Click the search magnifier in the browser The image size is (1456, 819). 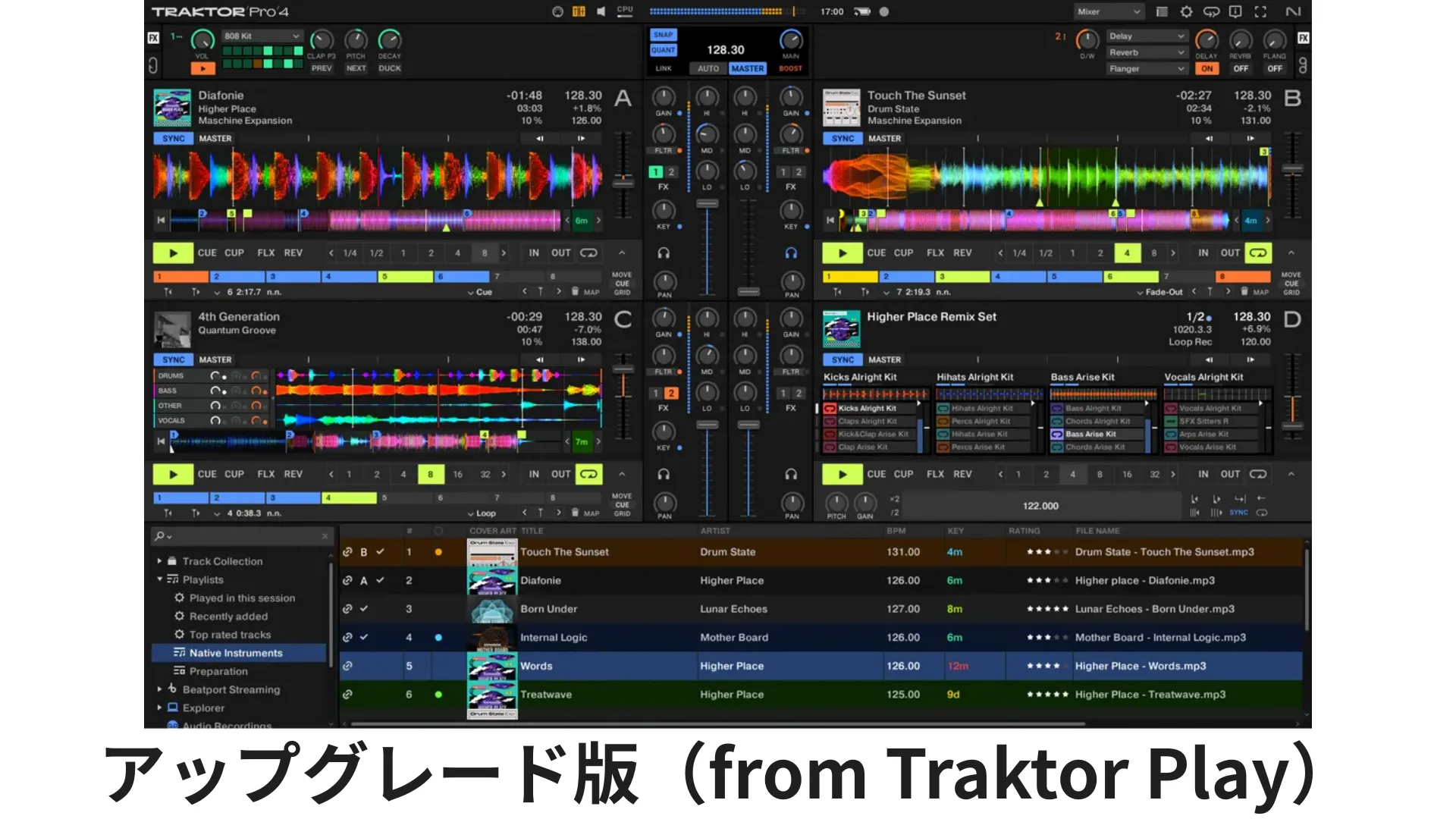(160, 536)
